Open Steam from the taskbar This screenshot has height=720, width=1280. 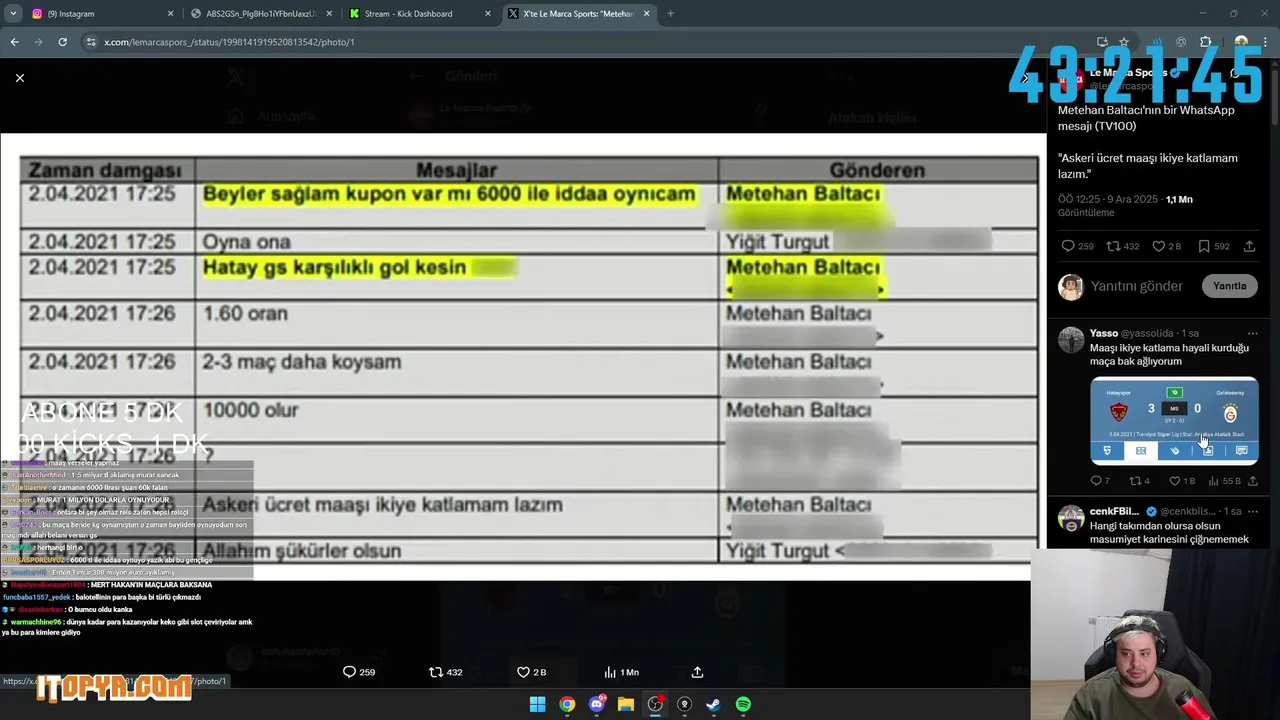[713, 704]
